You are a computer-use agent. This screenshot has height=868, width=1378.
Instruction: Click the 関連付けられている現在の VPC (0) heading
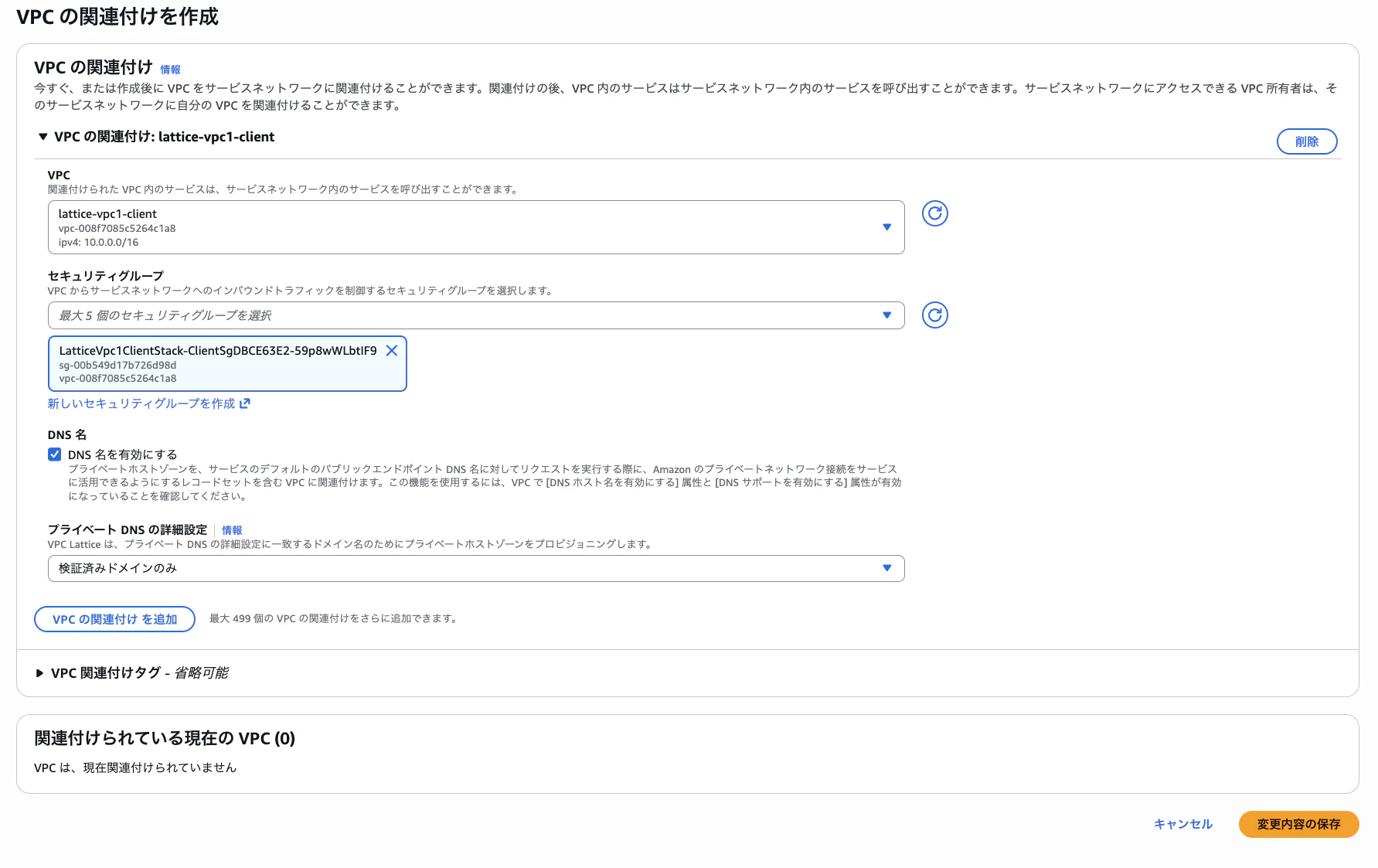pos(165,738)
